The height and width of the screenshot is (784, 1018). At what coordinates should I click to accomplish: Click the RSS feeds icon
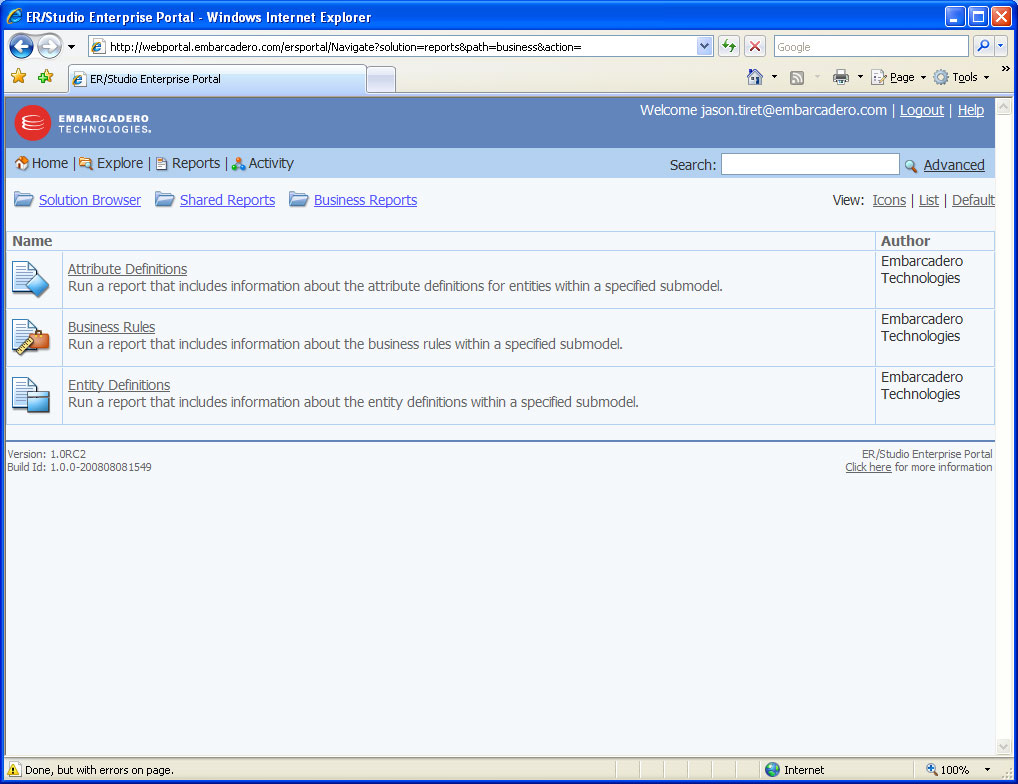pos(797,78)
